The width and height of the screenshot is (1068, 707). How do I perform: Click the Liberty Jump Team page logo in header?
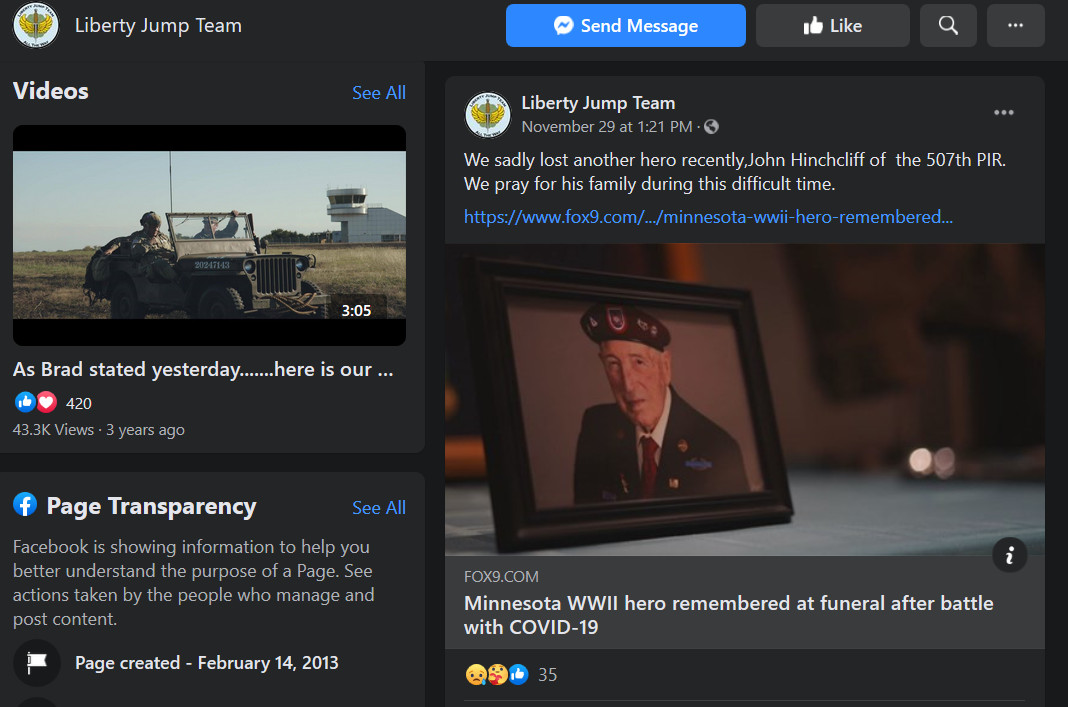[36, 25]
